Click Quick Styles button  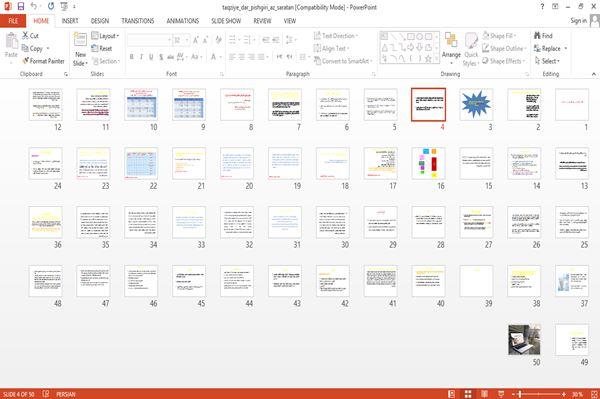point(471,50)
